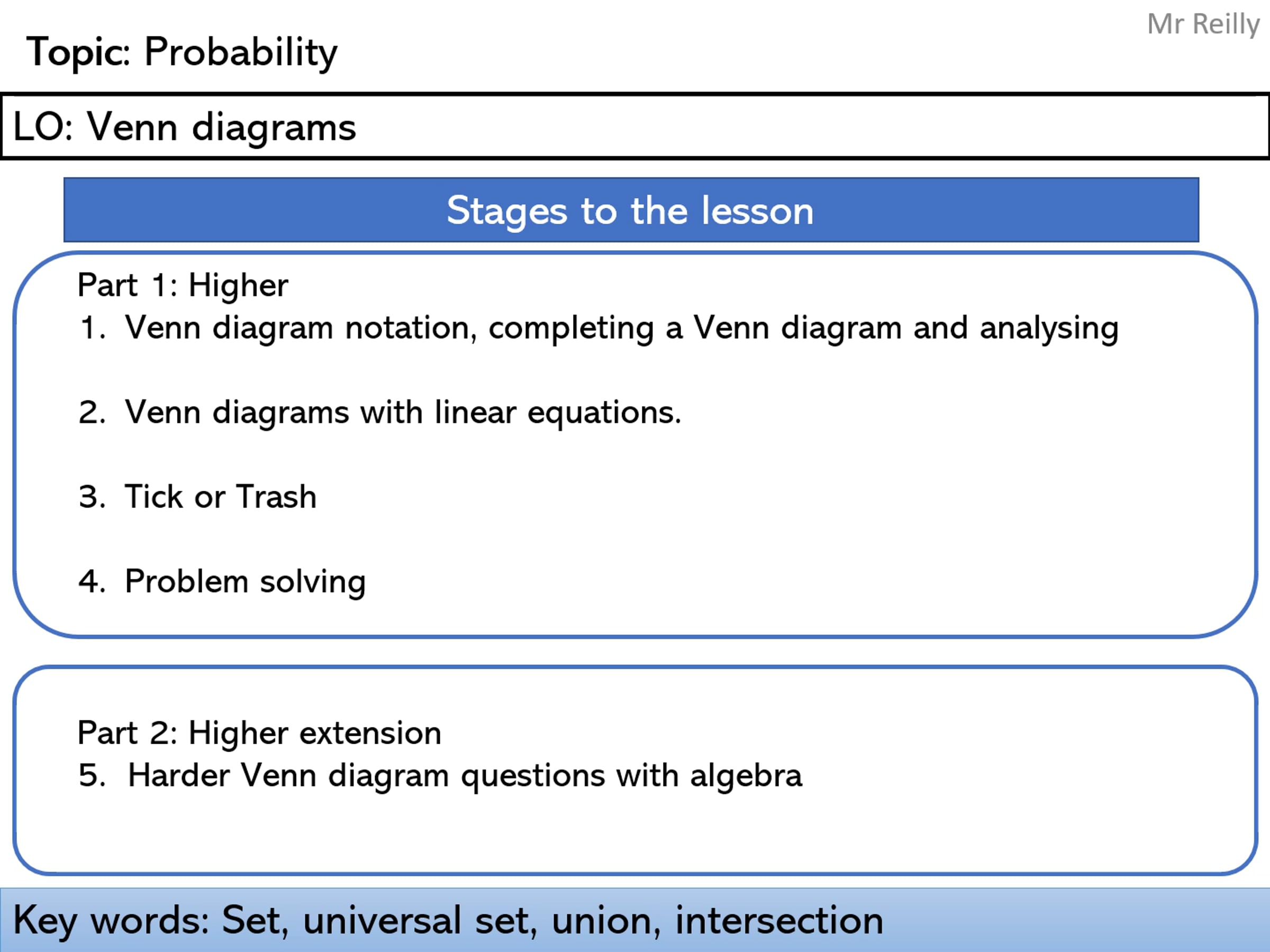
Task: Click the list number '5.' in Part 2
Action: click(92, 776)
